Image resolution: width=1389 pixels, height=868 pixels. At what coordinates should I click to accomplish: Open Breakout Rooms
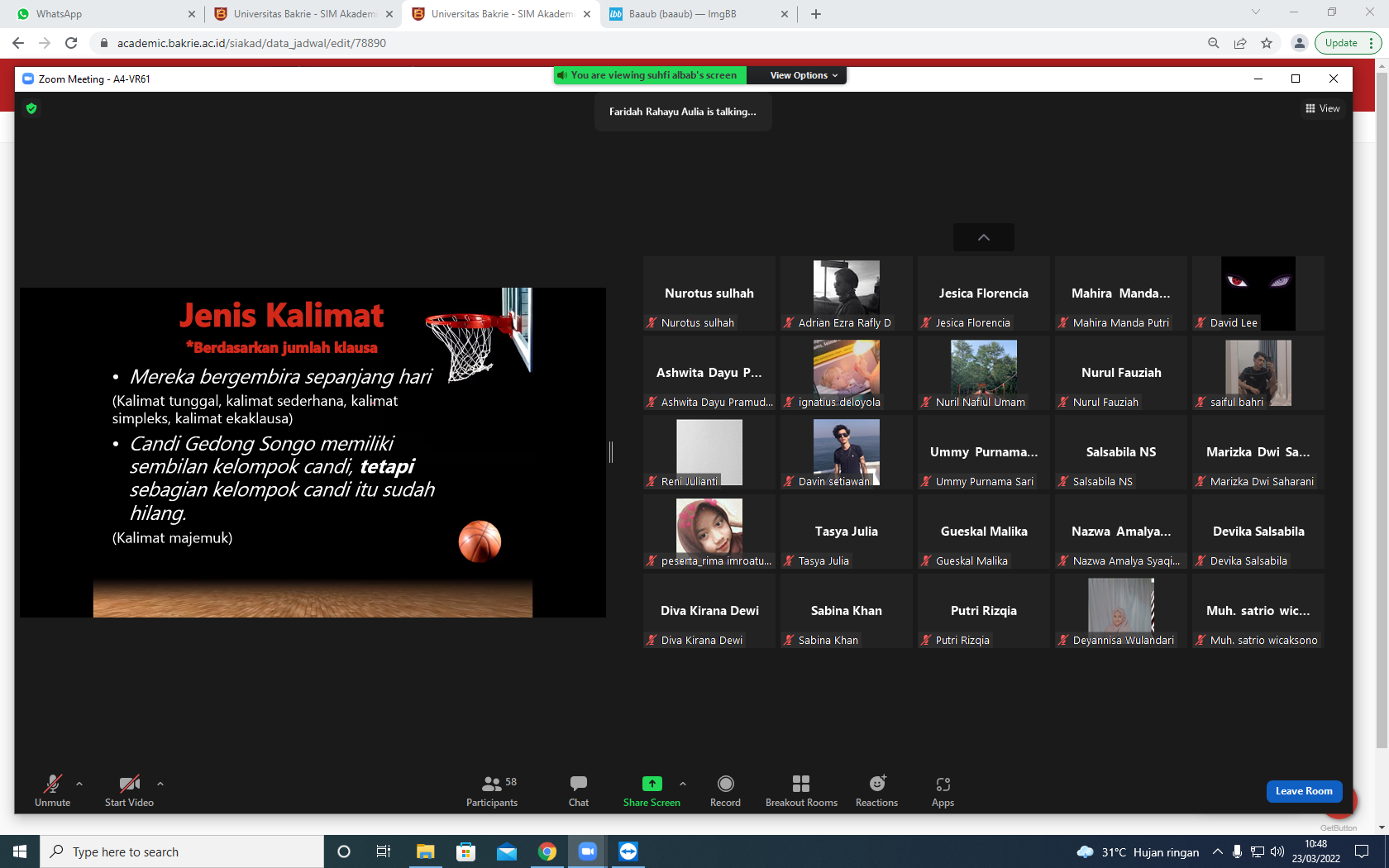click(801, 790)
